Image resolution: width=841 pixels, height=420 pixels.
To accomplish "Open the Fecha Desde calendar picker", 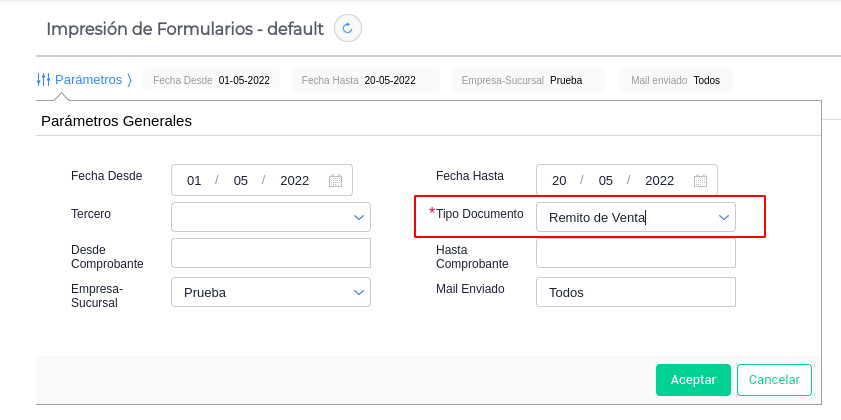I will (x=336, y=181).
